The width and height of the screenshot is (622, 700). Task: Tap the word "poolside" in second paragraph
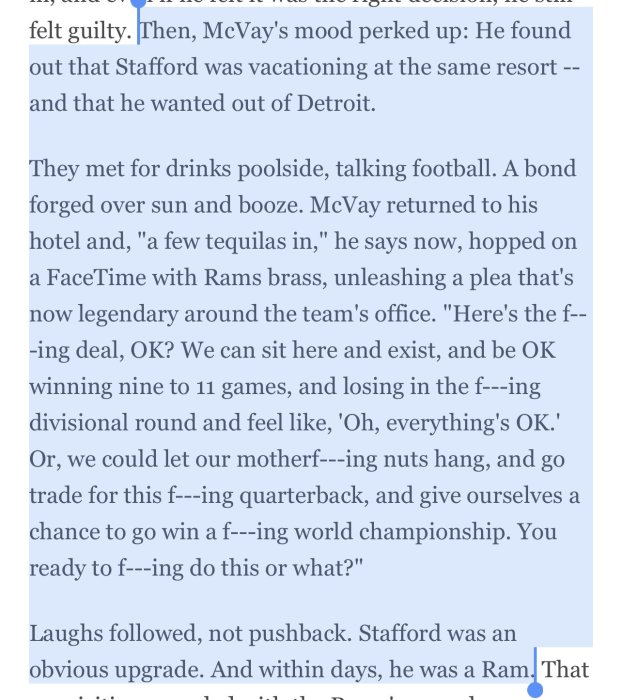pyautogui.click(x=283, y=170)
